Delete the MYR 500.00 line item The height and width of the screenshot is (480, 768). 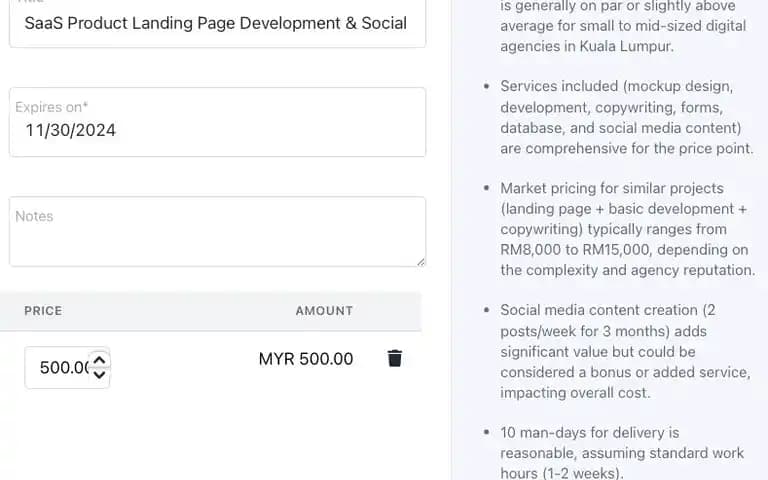pyautogui.click(x=395, y=359)
